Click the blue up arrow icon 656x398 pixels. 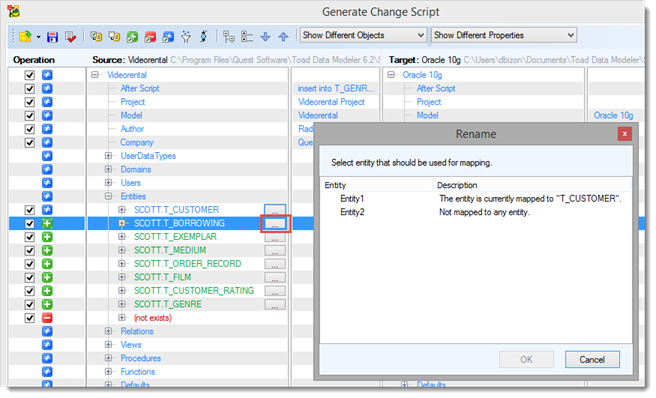click(283, 37)
